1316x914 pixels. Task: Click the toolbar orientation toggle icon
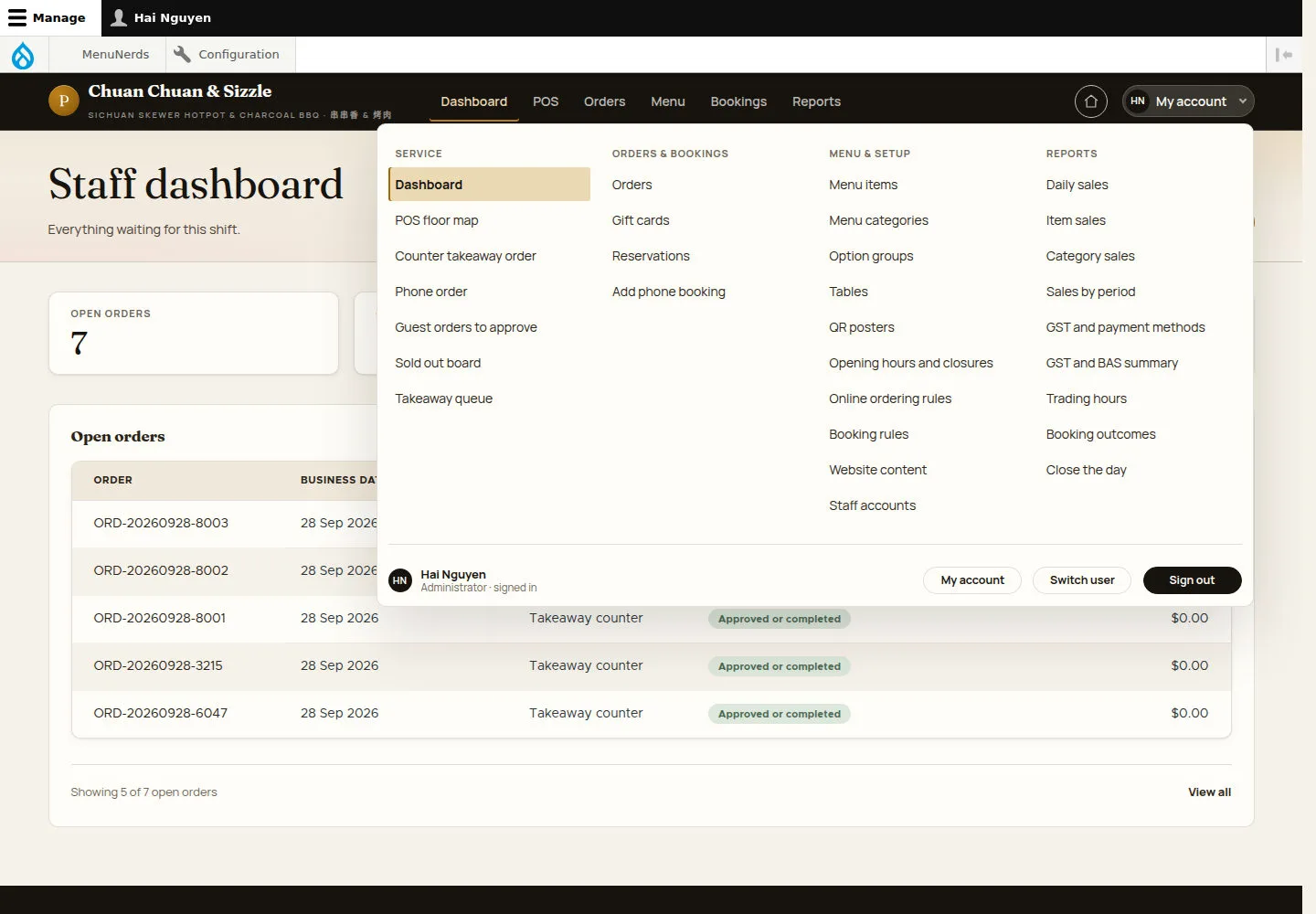[x=1284, y=55]
